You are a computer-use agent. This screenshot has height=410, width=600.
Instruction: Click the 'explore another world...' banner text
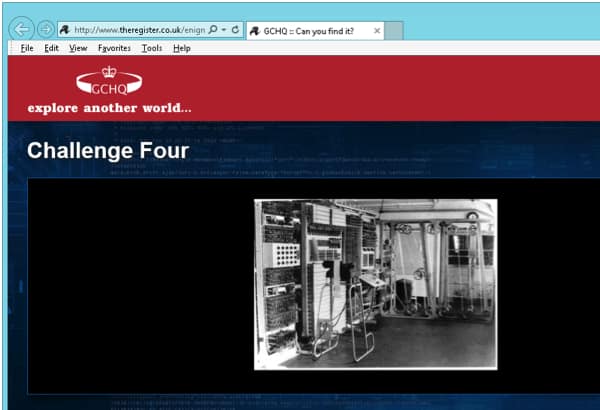click(x=109, y=108)
